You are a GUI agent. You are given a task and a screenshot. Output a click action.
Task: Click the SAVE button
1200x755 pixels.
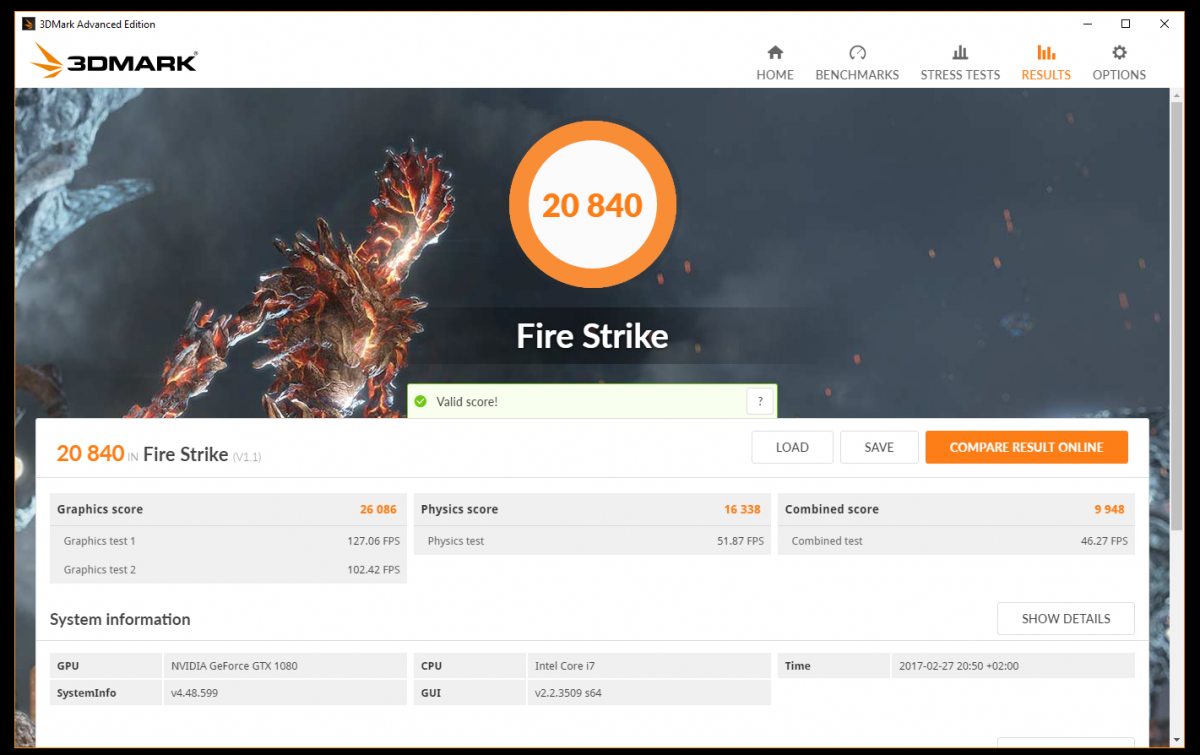879,447
